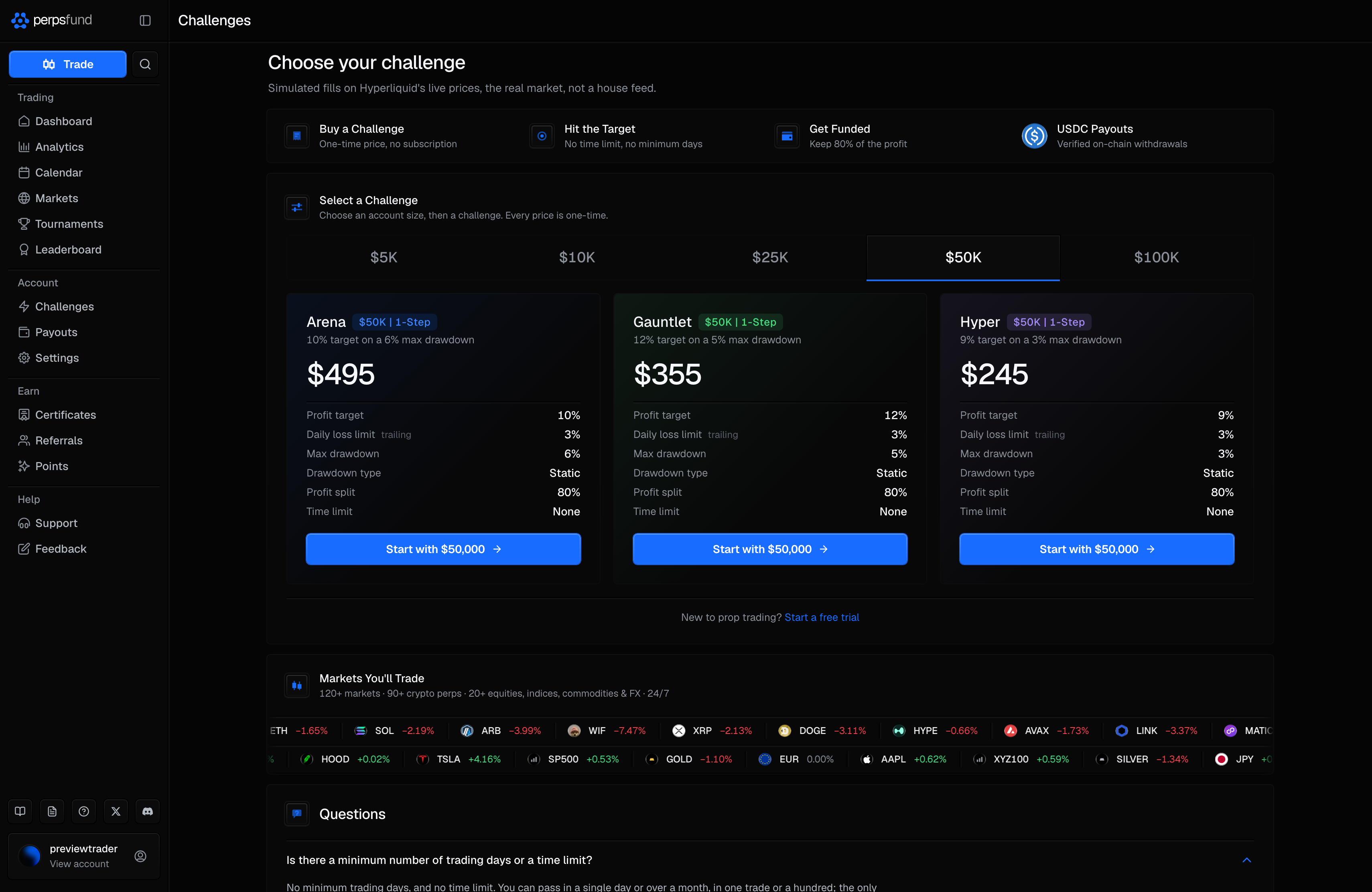
Task: Open Markets in the sidebar
Action: tap(83, 198)
